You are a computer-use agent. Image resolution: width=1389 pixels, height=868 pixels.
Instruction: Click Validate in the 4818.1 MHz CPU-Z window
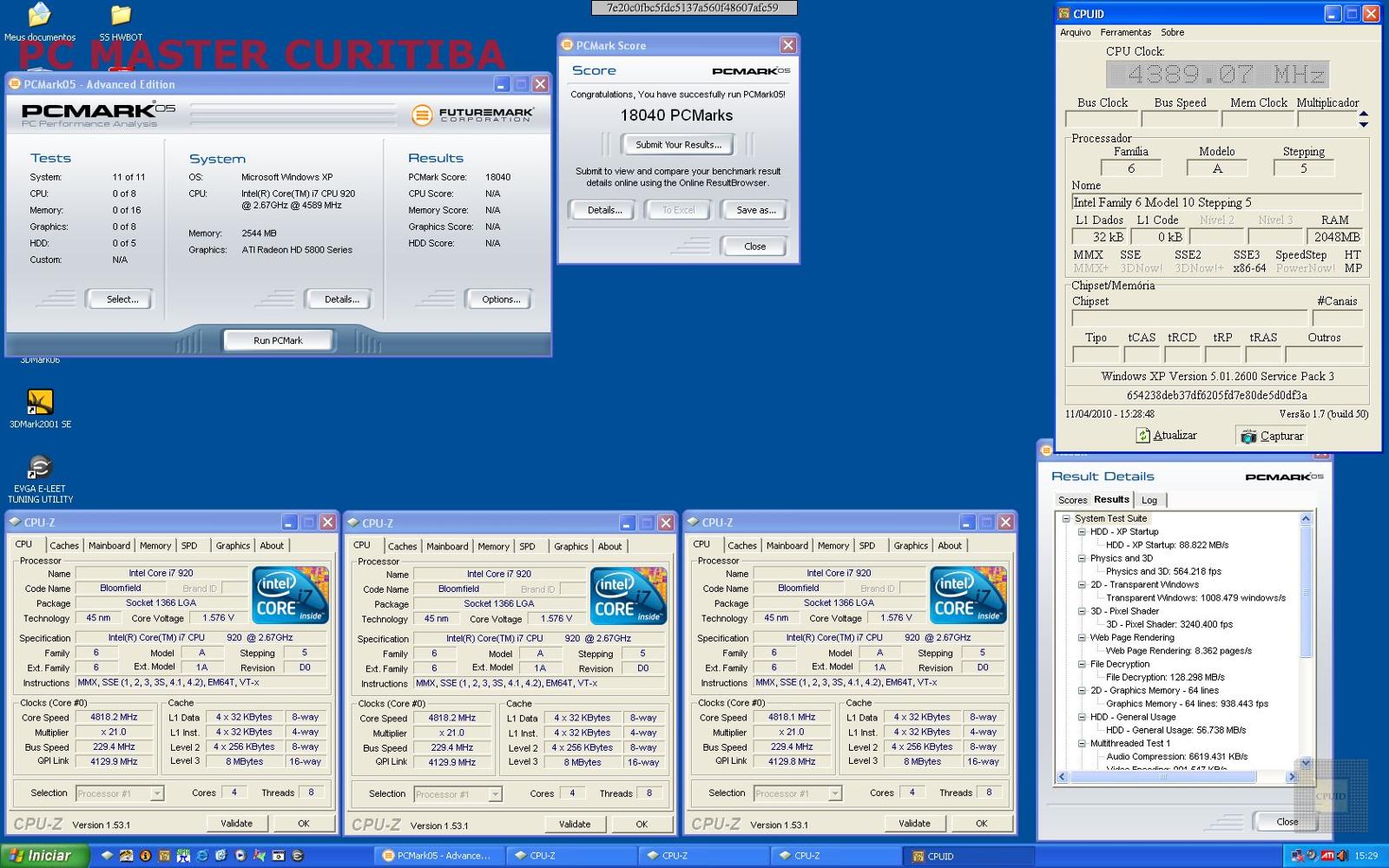tap(914, 824)
